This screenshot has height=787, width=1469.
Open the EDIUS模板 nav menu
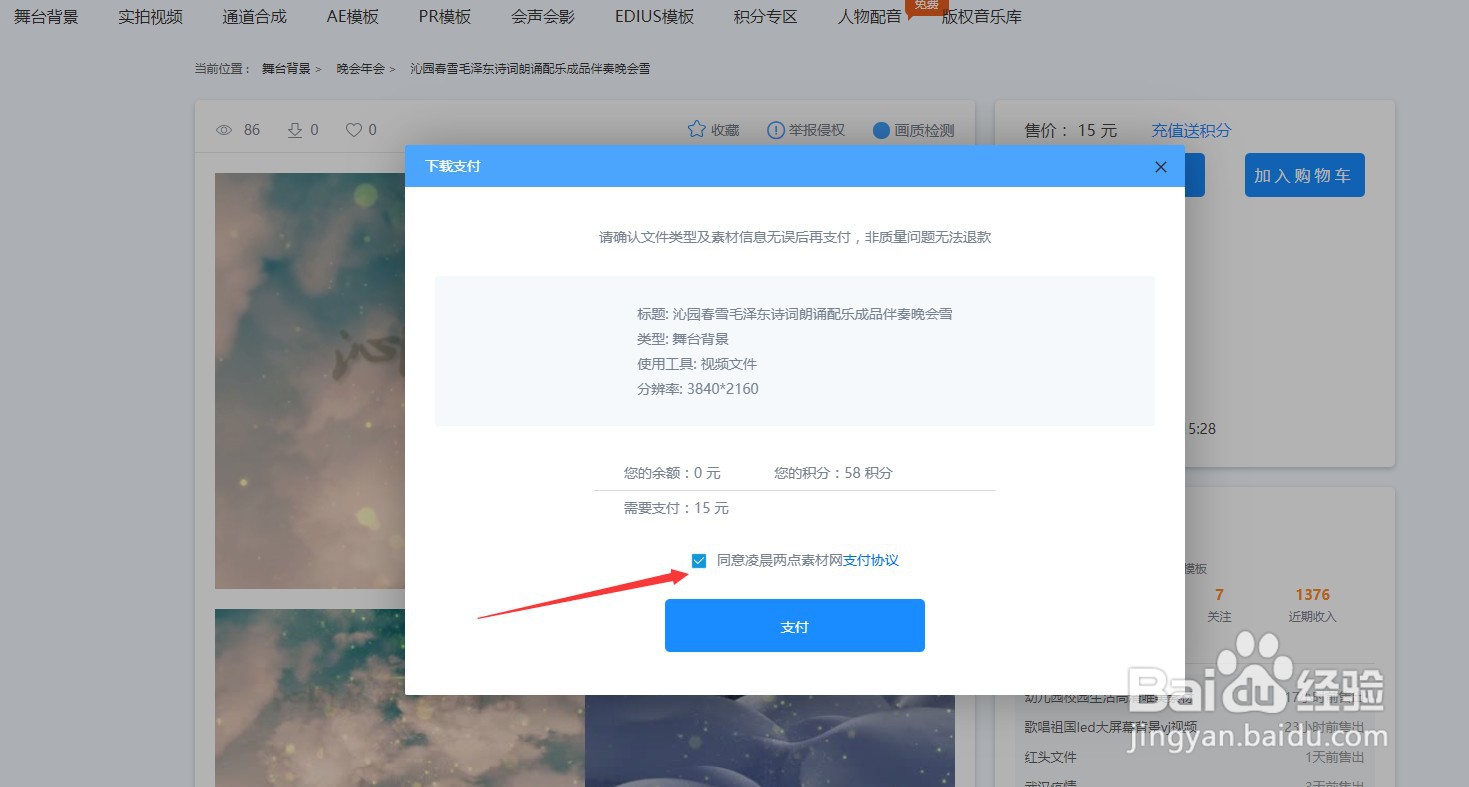[654, 17]
